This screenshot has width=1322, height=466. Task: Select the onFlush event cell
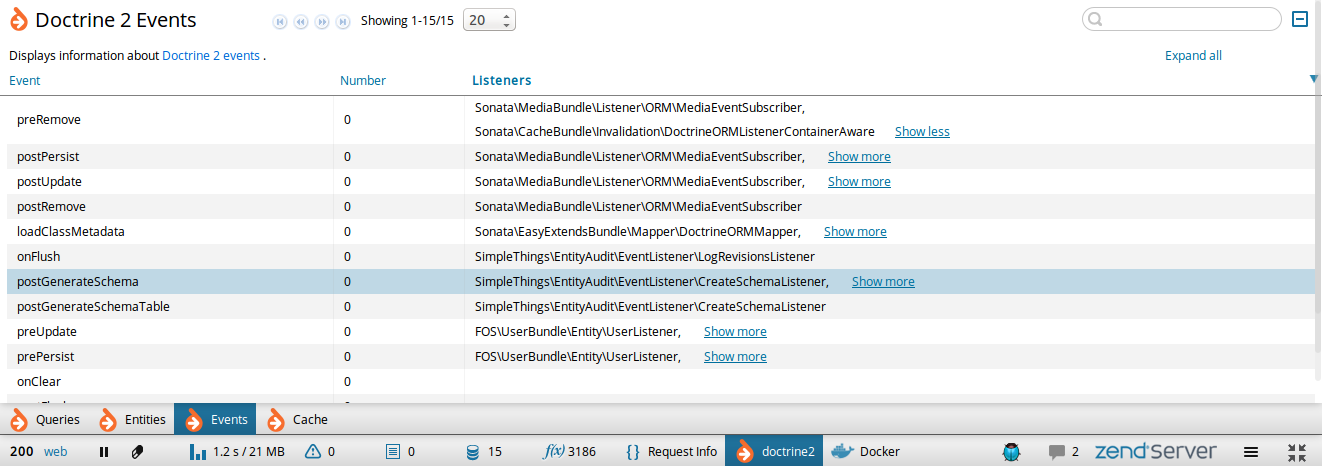170,257
